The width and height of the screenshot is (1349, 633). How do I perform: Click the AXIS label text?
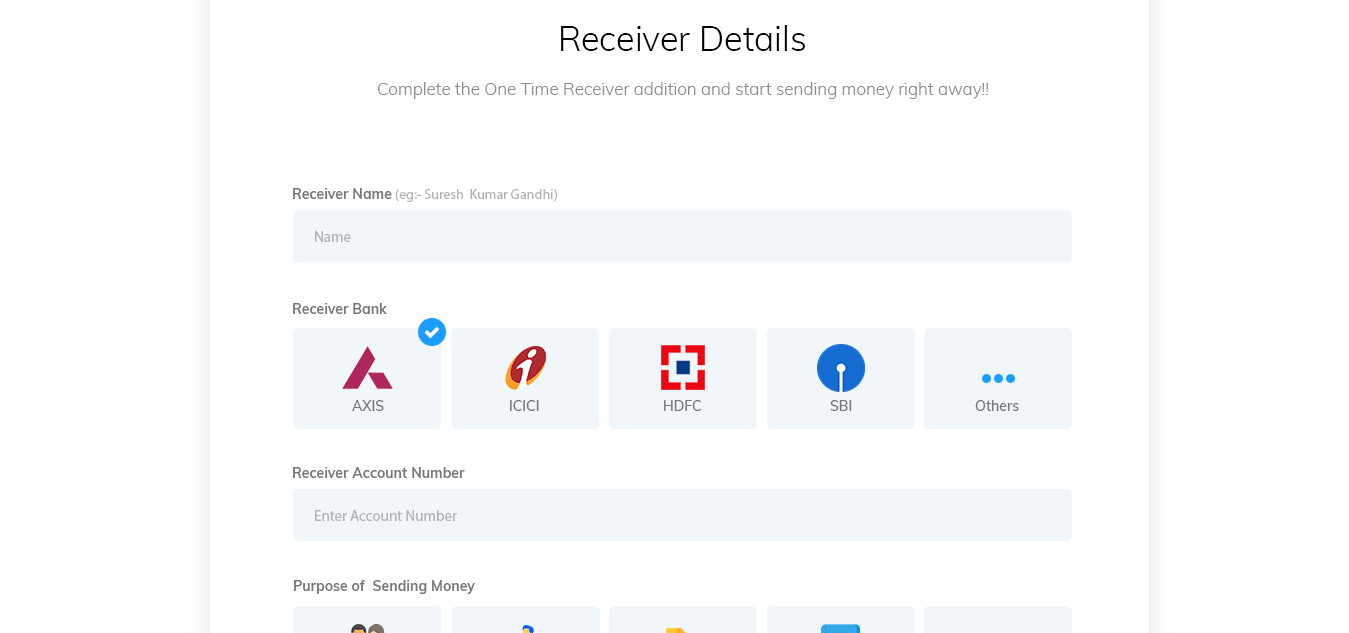(x=368, y=406)
